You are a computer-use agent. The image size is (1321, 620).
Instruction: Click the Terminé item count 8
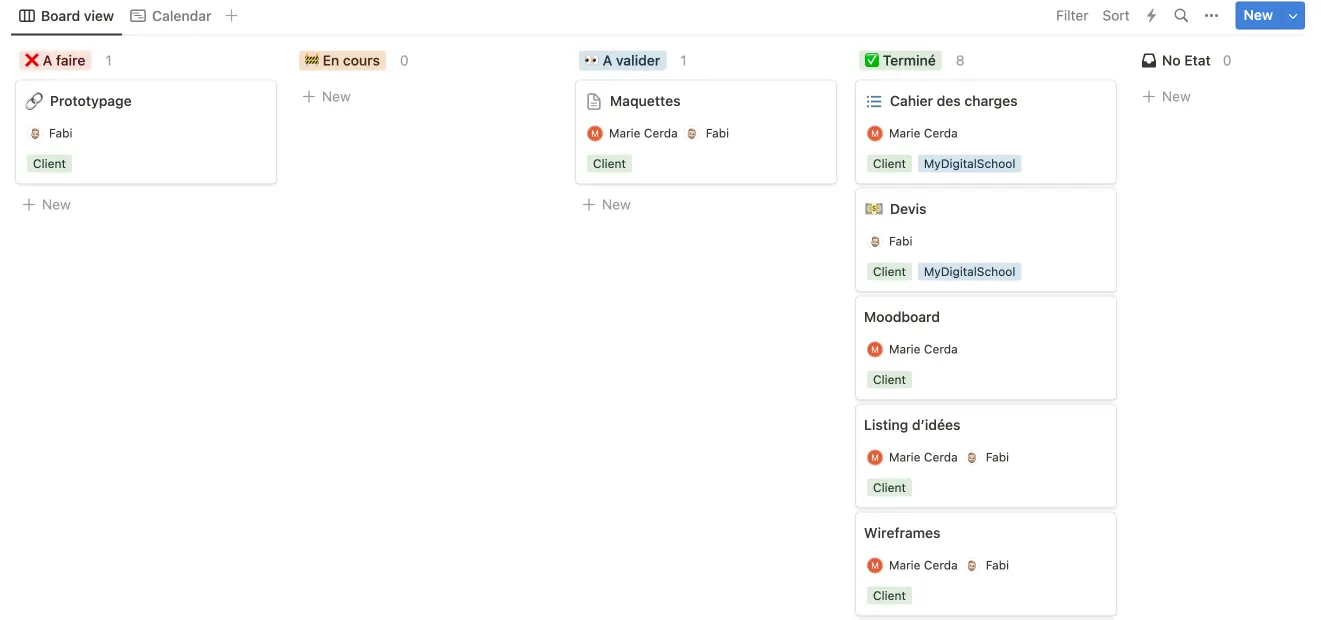point(960,61)
